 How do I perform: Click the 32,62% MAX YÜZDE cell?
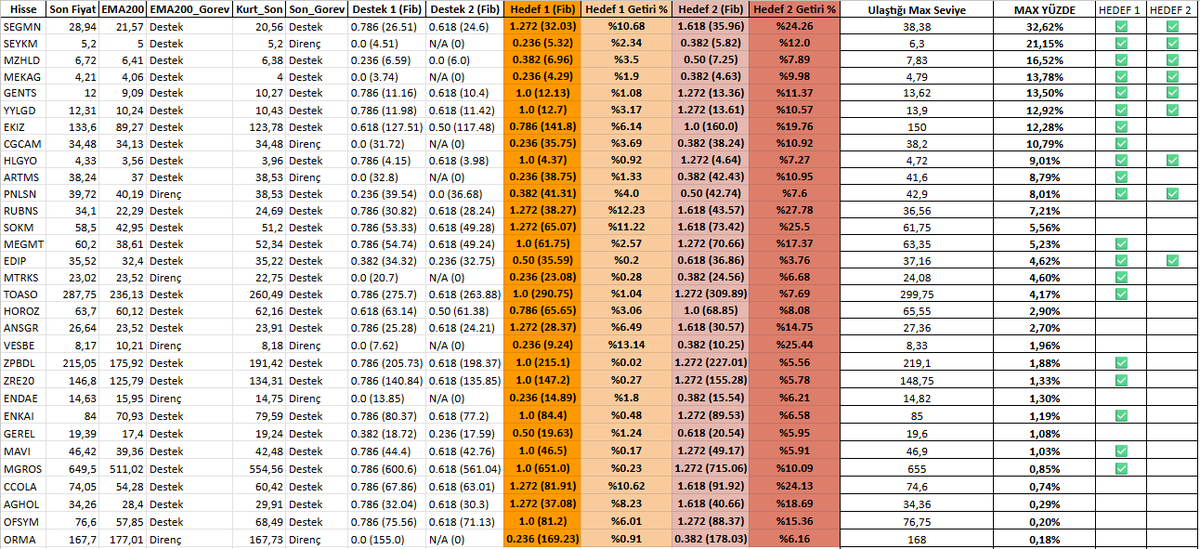(1044, 27)
